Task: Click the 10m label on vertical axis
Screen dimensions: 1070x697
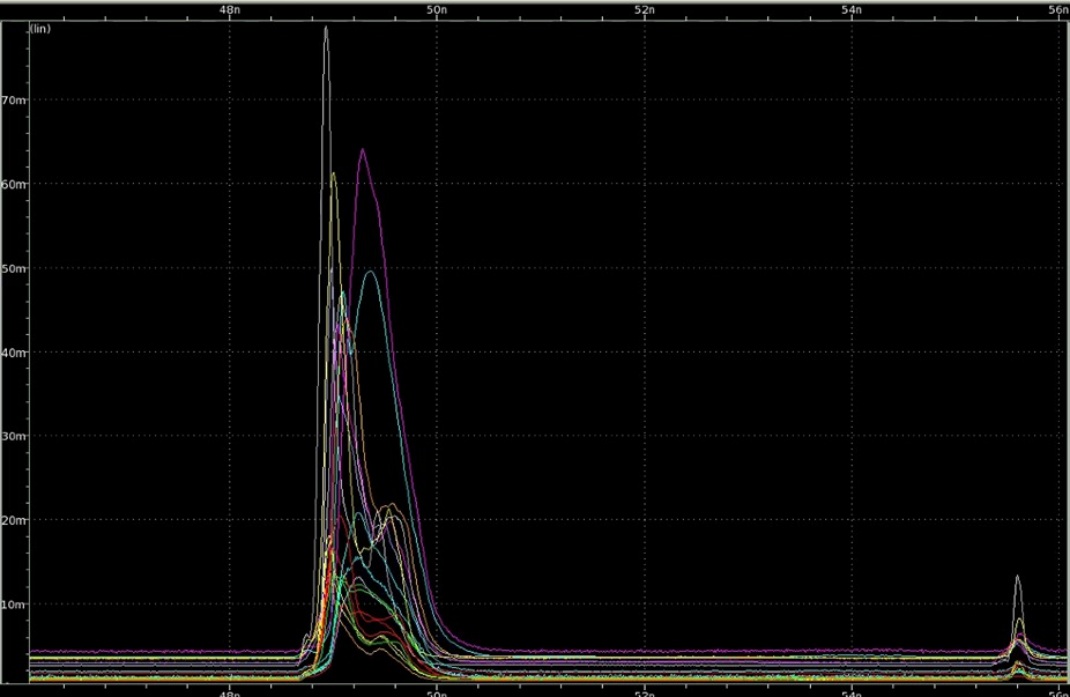Action: click(14, 604)
